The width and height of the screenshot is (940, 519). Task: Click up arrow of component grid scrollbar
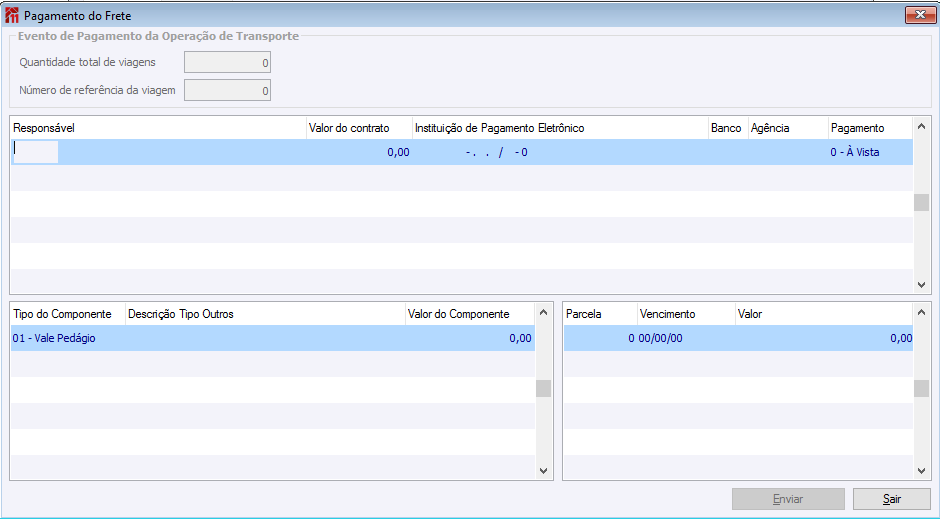pyautogui.click(x=544, y=312)
